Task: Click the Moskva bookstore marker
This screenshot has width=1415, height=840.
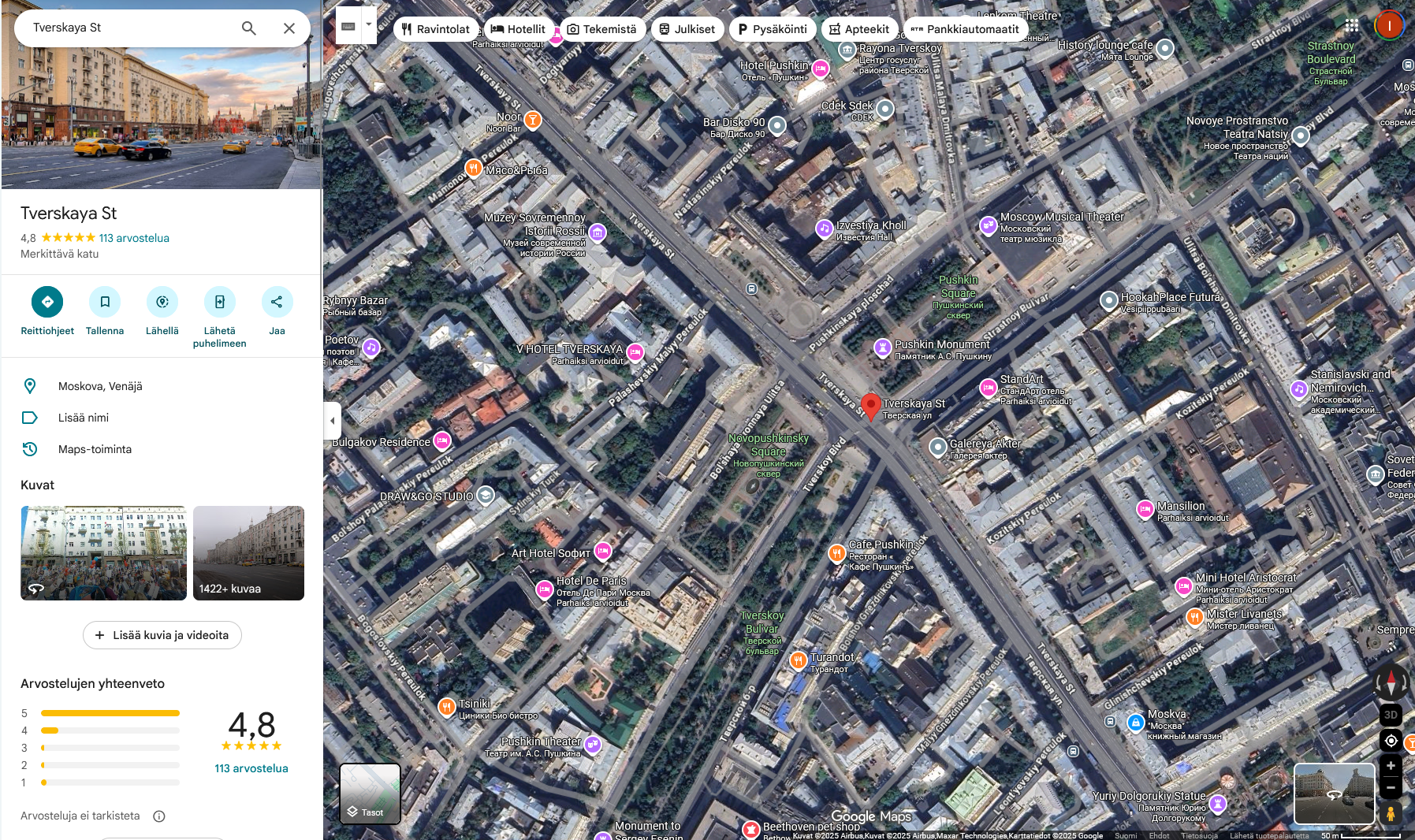Action: point(1136,722)
